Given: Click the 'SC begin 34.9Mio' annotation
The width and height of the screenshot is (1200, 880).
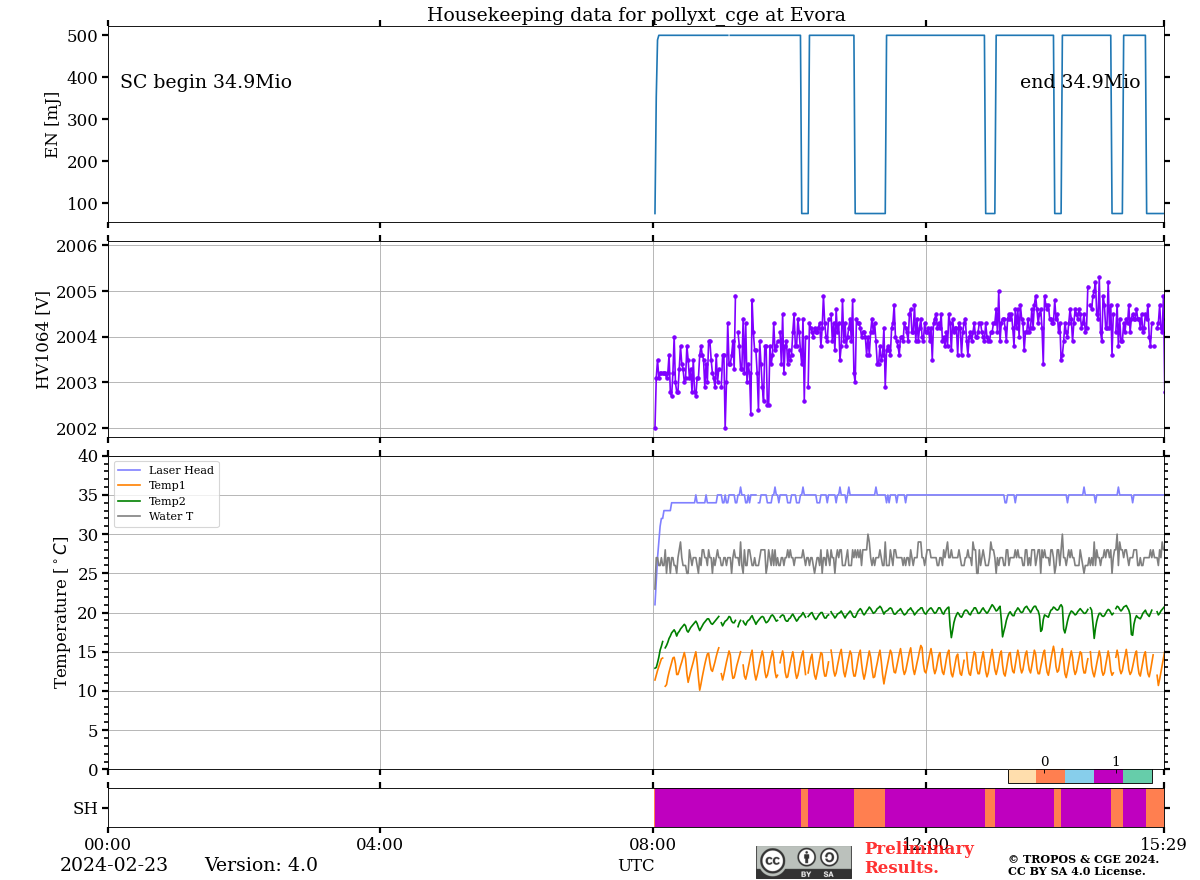Looking at the screenshot, I should pyautogui.click(x=206, y=83).
